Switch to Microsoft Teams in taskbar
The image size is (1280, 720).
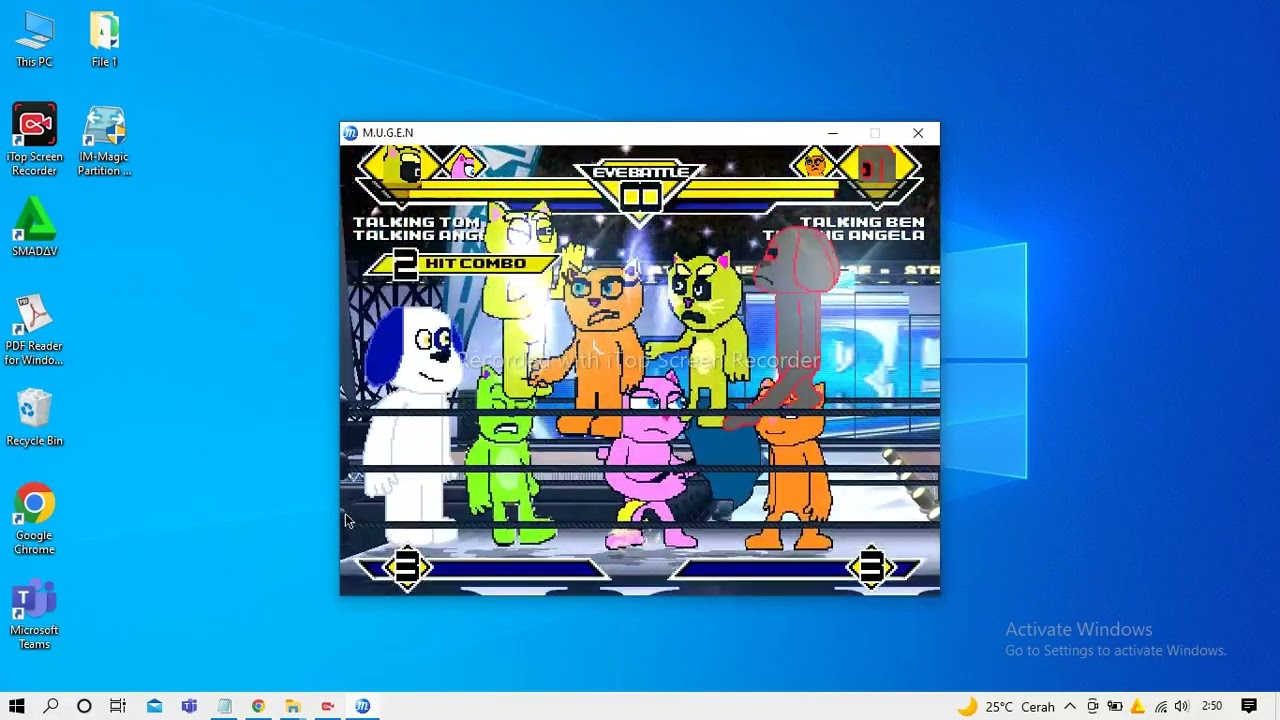pyautogui.click(x=189, y=706)
